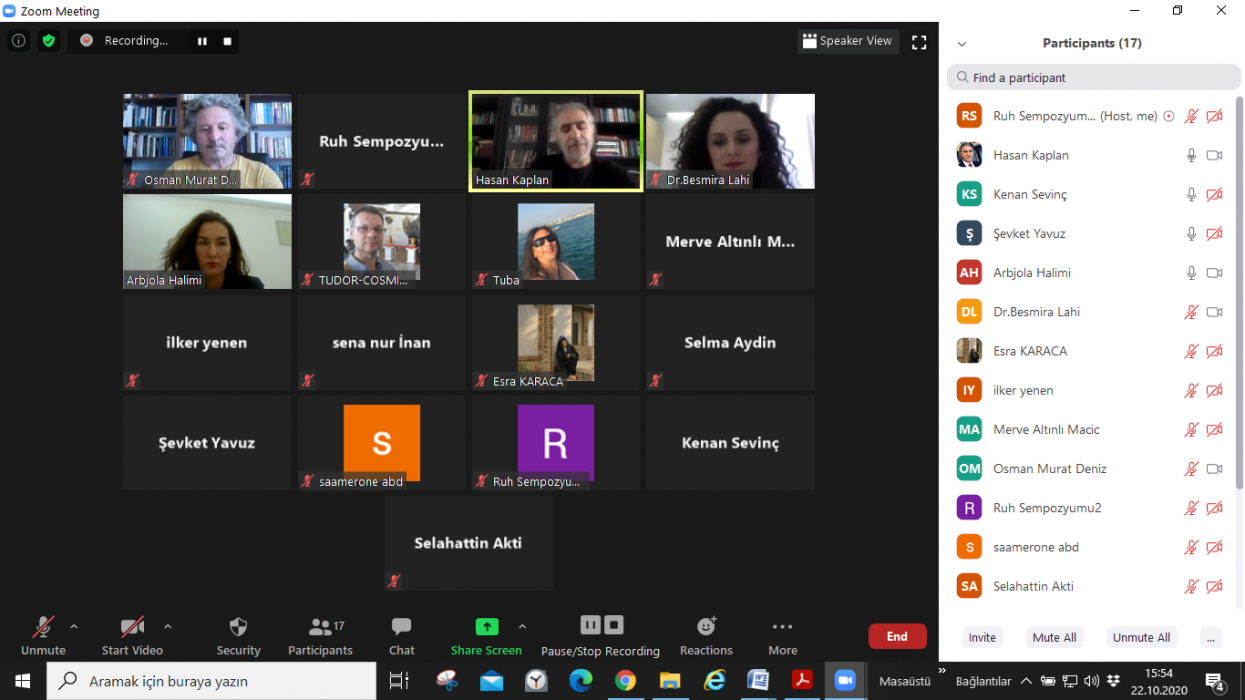
Task: Click Selahattin Akti tile in gallery
Action: pos(469,543)
